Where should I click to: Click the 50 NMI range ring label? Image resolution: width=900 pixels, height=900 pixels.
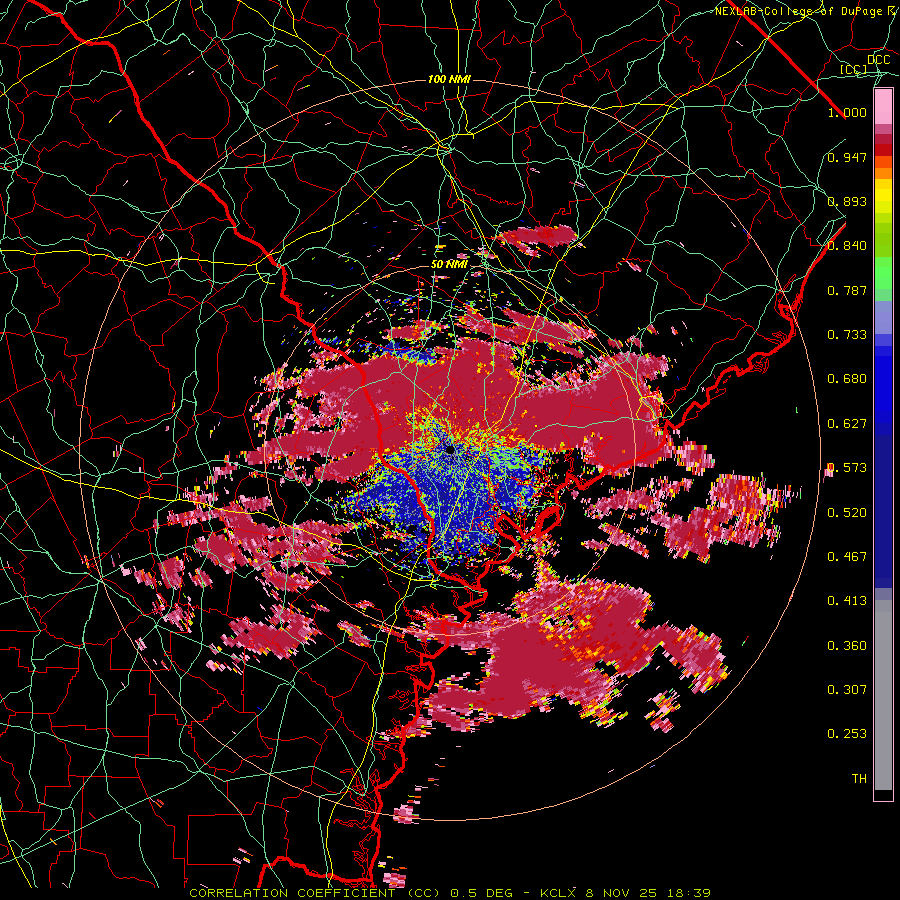(449, 265)
